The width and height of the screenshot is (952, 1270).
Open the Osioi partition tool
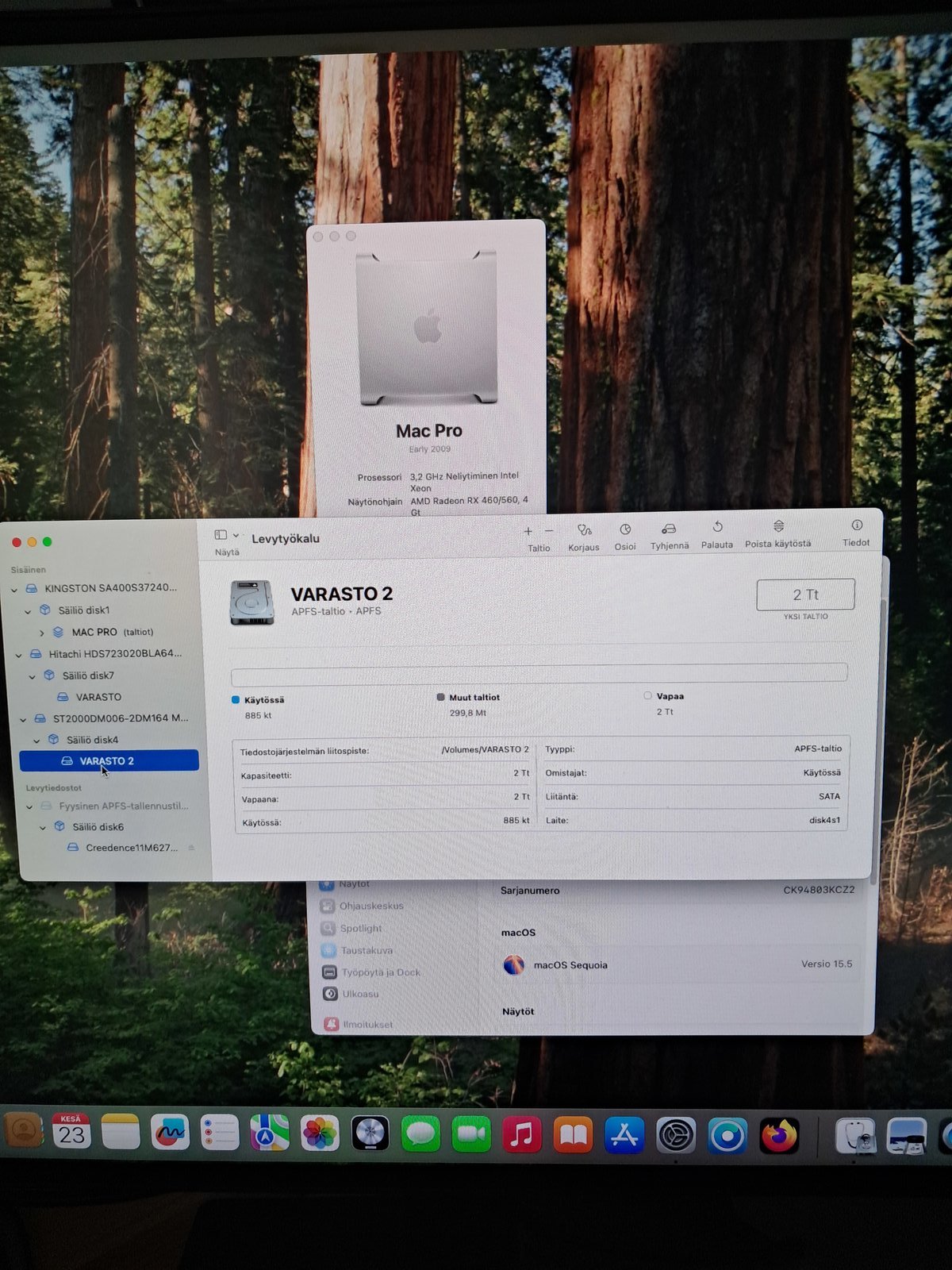coord(625,529)
